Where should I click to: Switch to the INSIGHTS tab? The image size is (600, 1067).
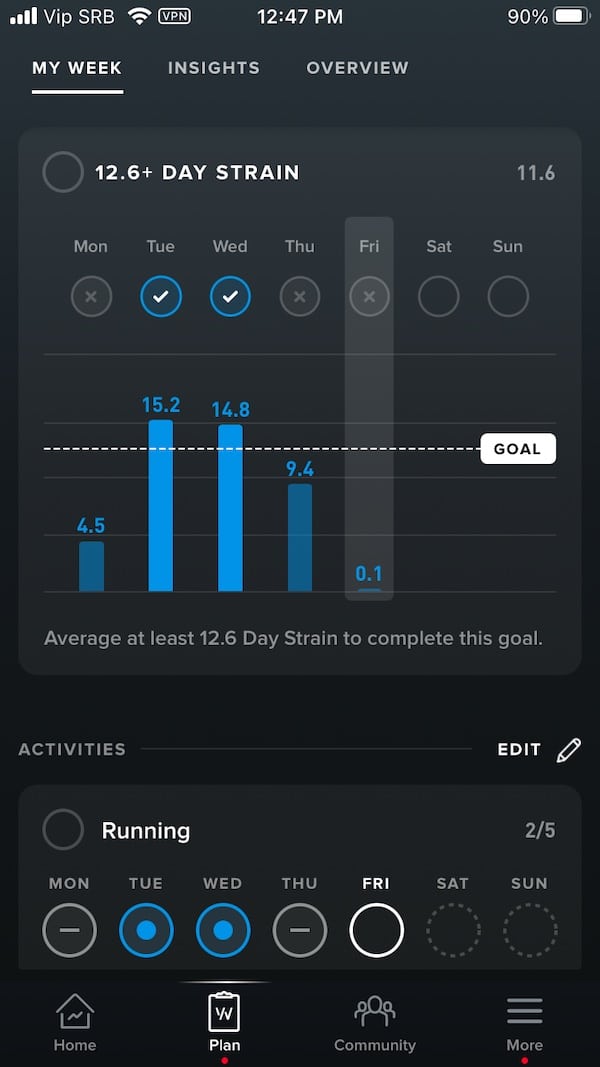tap(213, 68)
